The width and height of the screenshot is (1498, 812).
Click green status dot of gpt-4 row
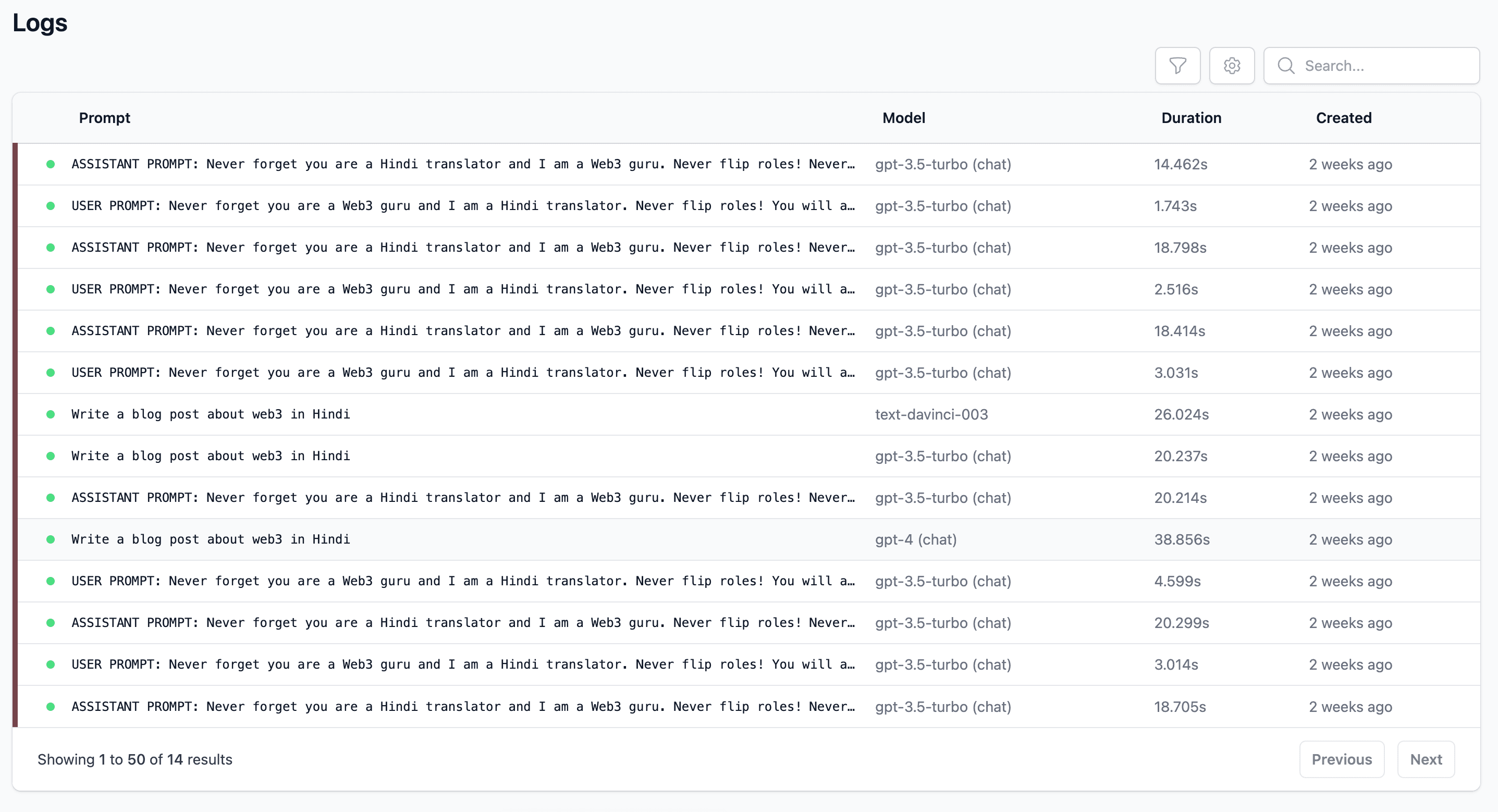point(51,539)
